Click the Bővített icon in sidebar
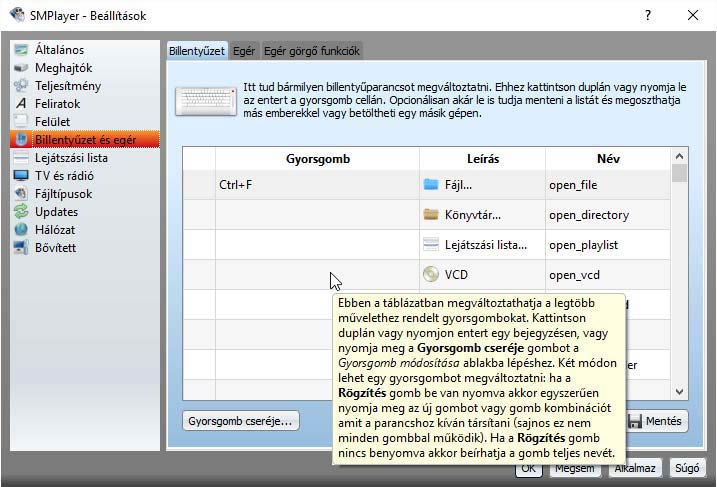This screenshot has width=717, height=487. coord(21,247)
